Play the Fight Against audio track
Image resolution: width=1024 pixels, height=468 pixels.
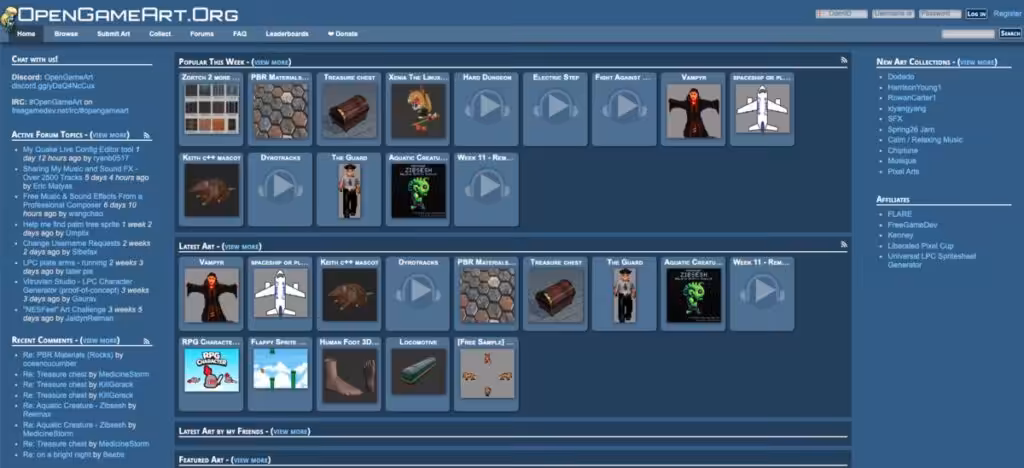point(625,107)
